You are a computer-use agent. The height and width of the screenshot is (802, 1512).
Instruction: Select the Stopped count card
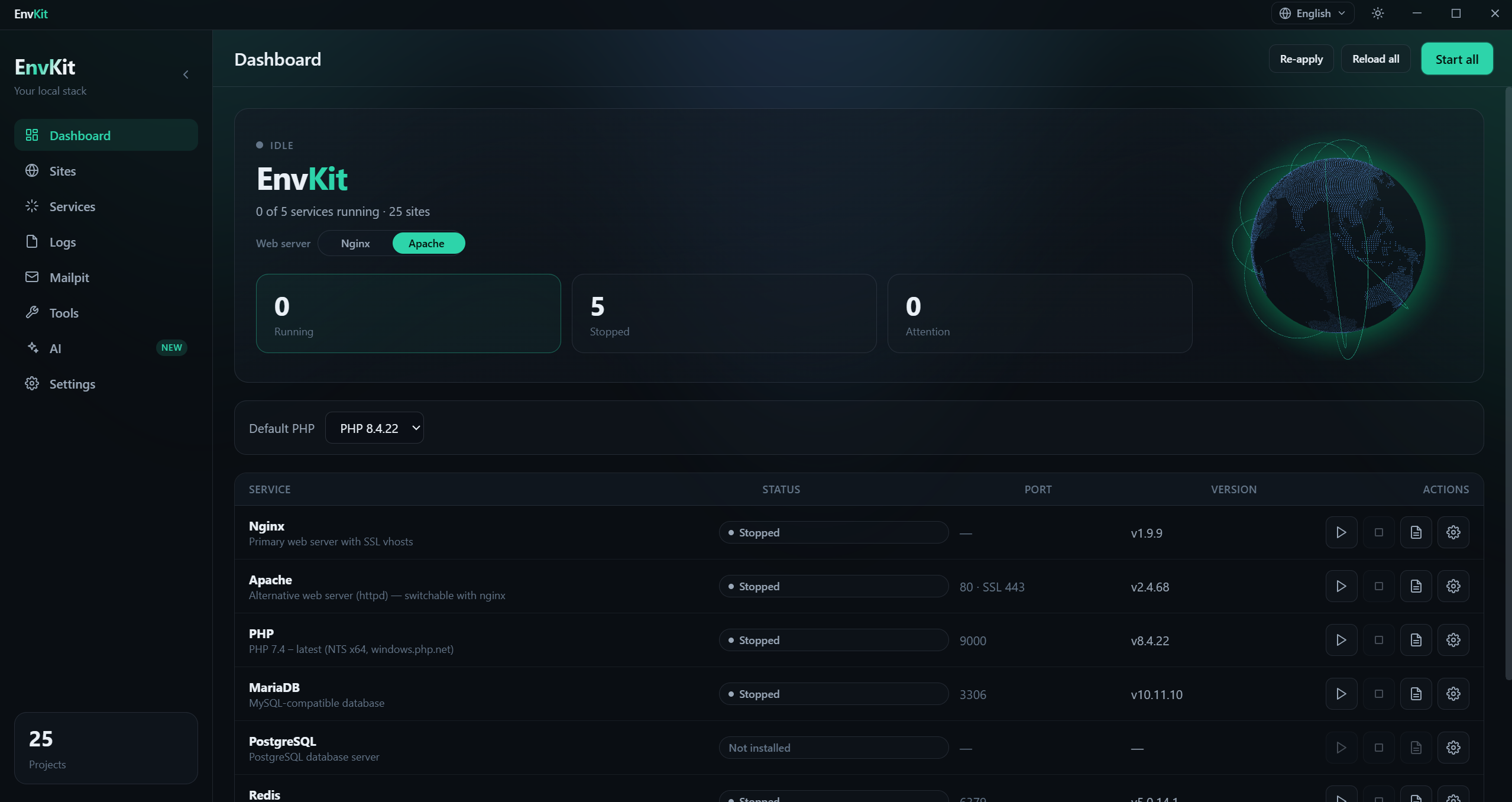click(724, 313)
